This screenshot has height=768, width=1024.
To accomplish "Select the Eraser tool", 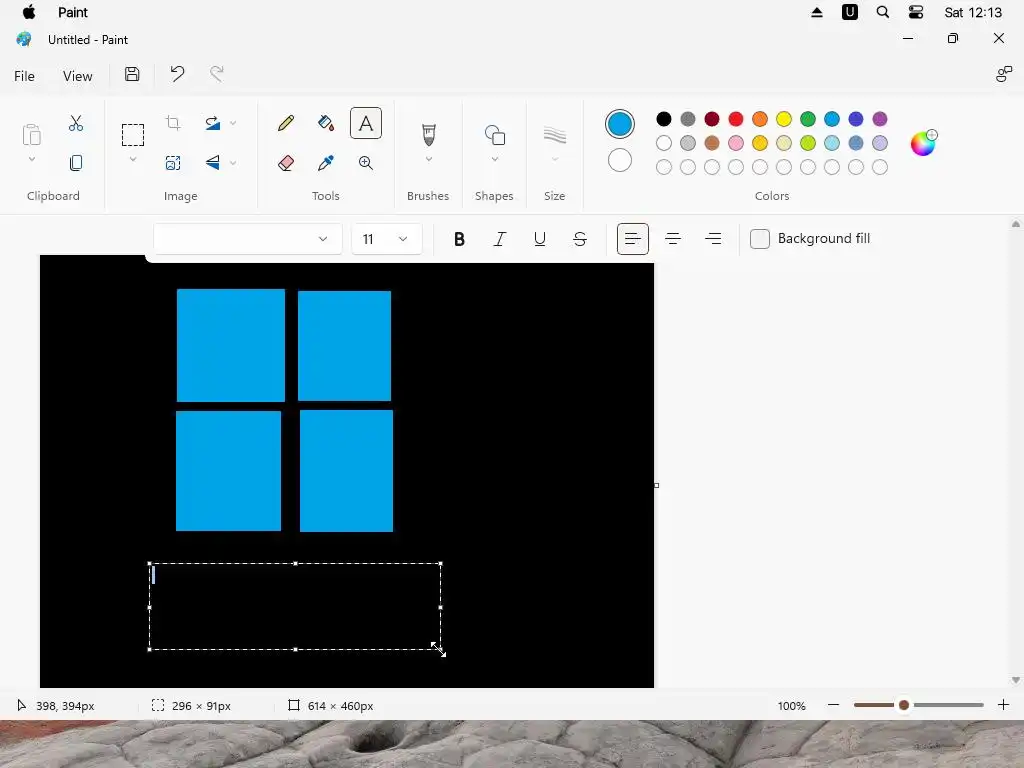I will pyautogui.click(x=285, y=163).
